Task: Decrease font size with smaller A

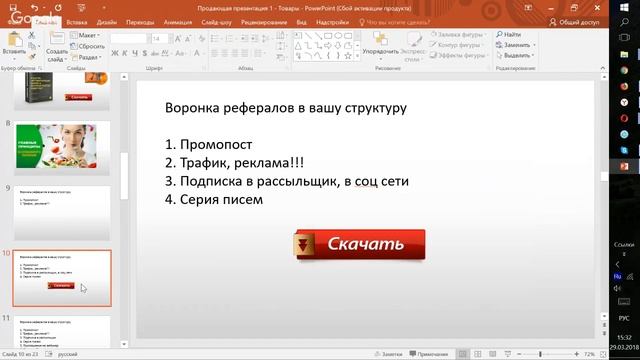Action: tap(188, 39)
